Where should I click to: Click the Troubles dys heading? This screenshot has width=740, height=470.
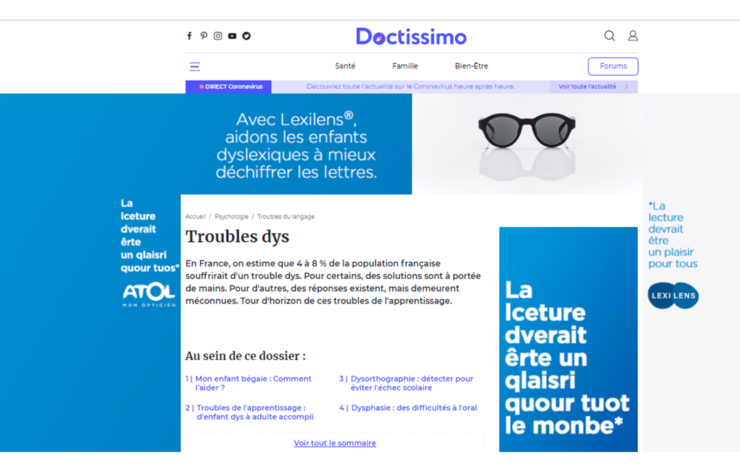click(237, 236)
